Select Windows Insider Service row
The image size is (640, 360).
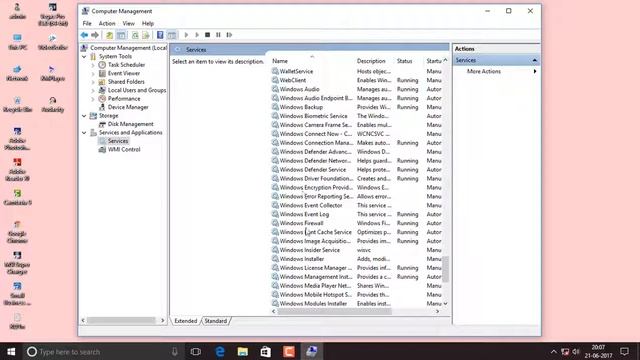(356, 250)
